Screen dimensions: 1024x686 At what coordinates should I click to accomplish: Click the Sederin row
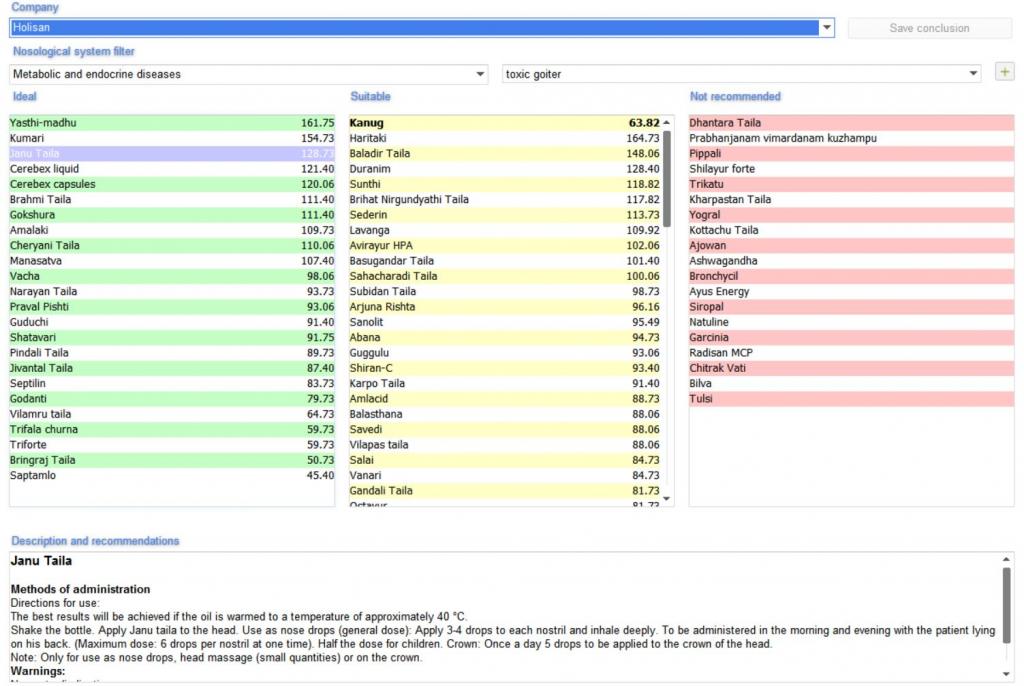(x=505, y=215)
